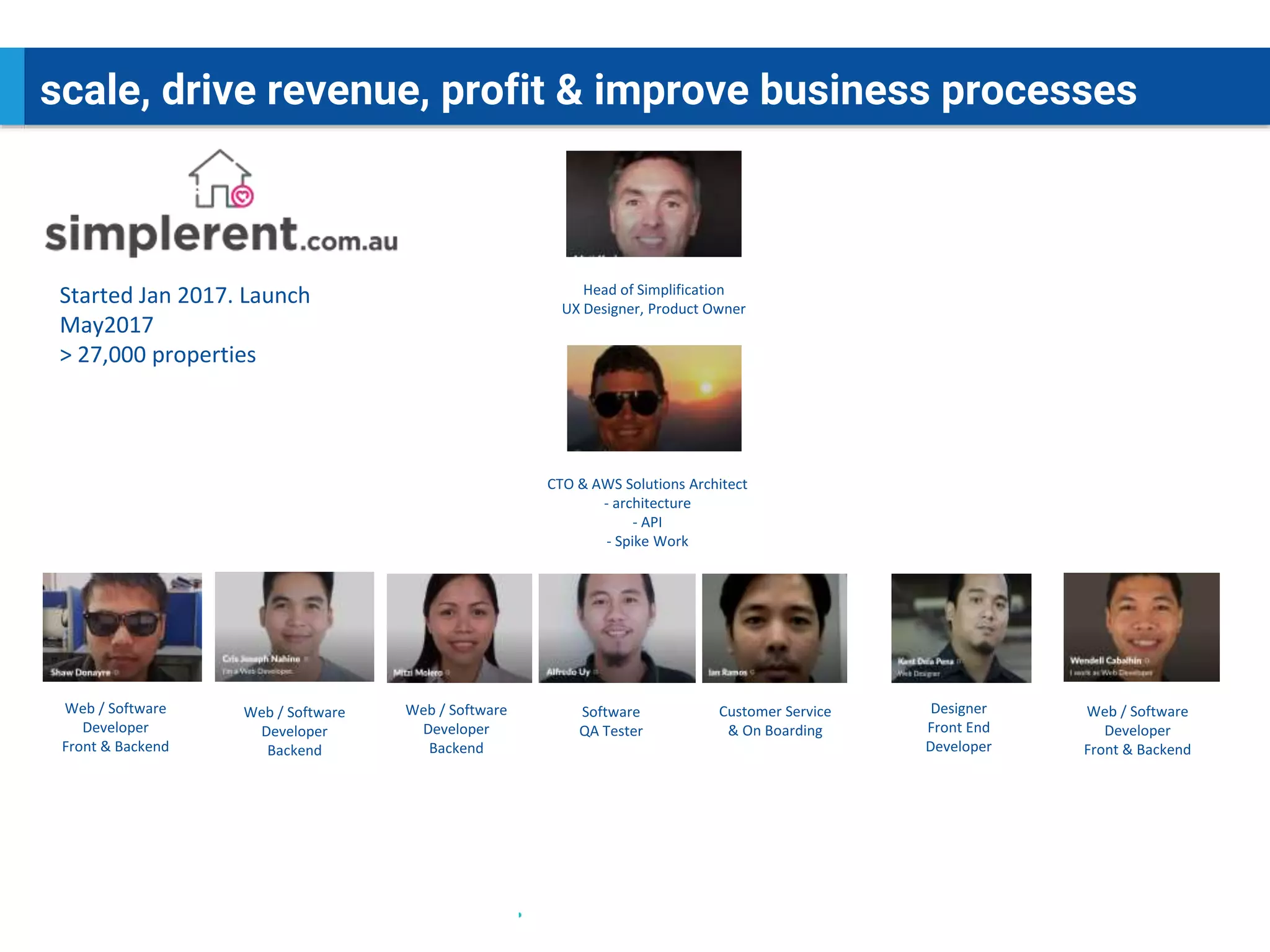Select the '> 27,000 properties' text

tap(158, 355)
